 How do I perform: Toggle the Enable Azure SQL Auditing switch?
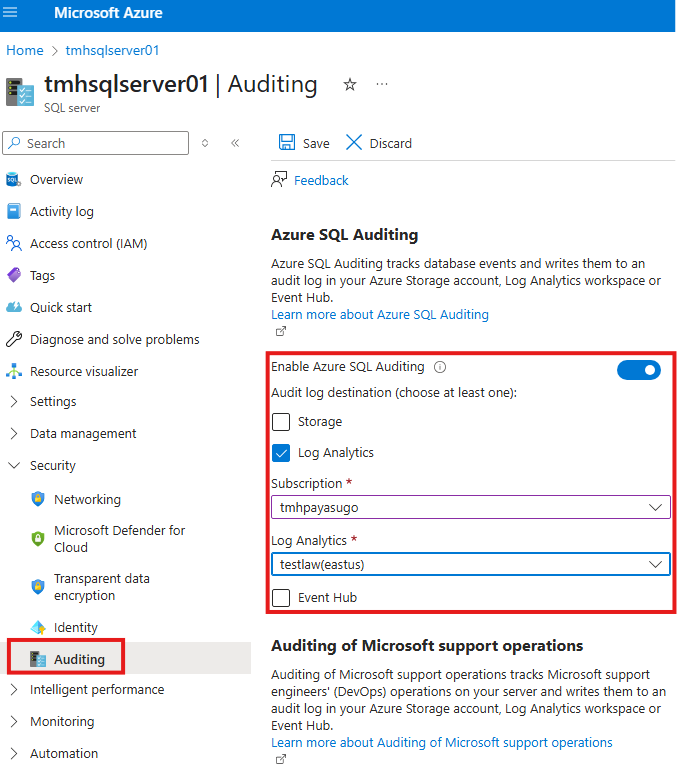coord(638,370)
